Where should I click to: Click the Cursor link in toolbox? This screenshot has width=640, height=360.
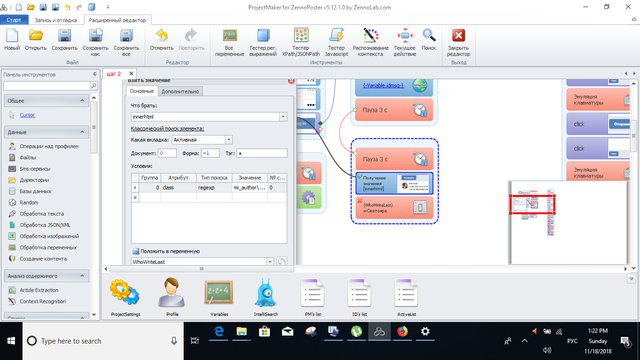(x=27, y=115)
